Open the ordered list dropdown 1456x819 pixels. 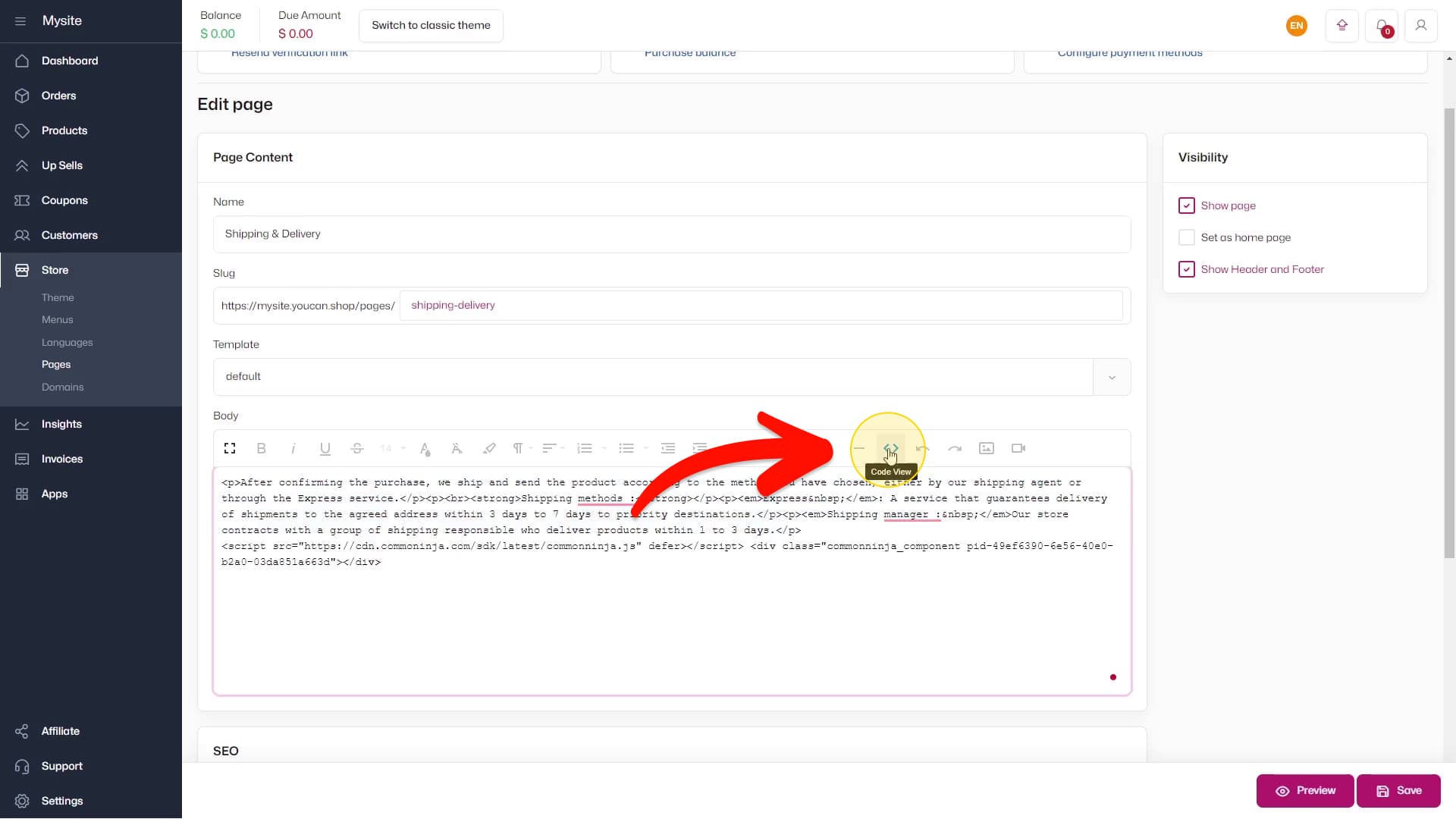coord(591,448)
